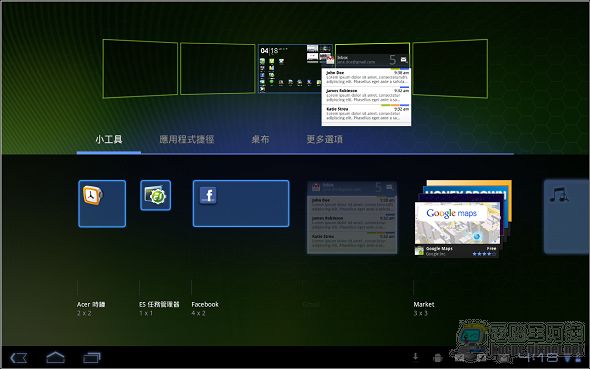This screenshot has width=590, height=369.
Task: Choose the center home screen panel with clock
Action: click(x=295, y=68)
